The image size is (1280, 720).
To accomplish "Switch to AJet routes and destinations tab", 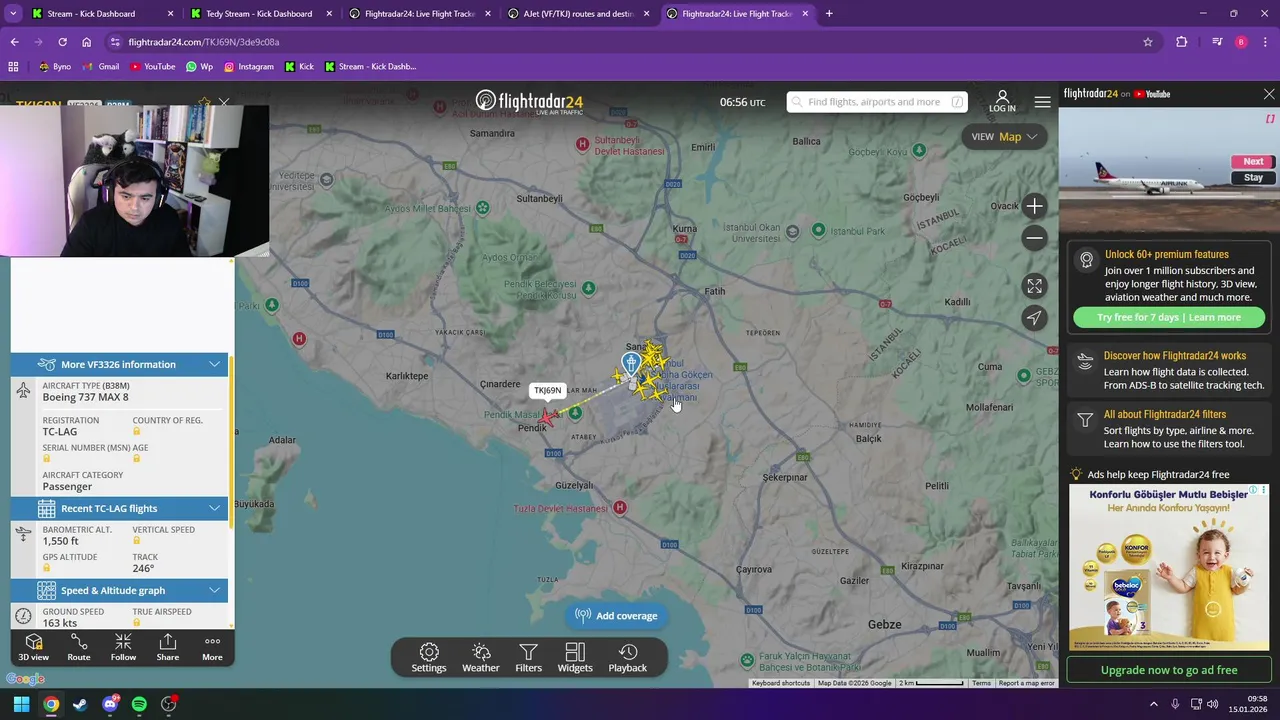I will (x=579, y=14).
